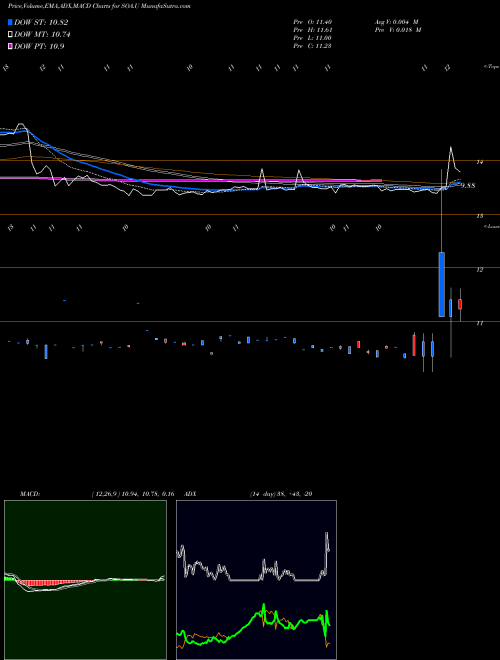Click the white DOW MT legend swatch

[x=10, y=35]
